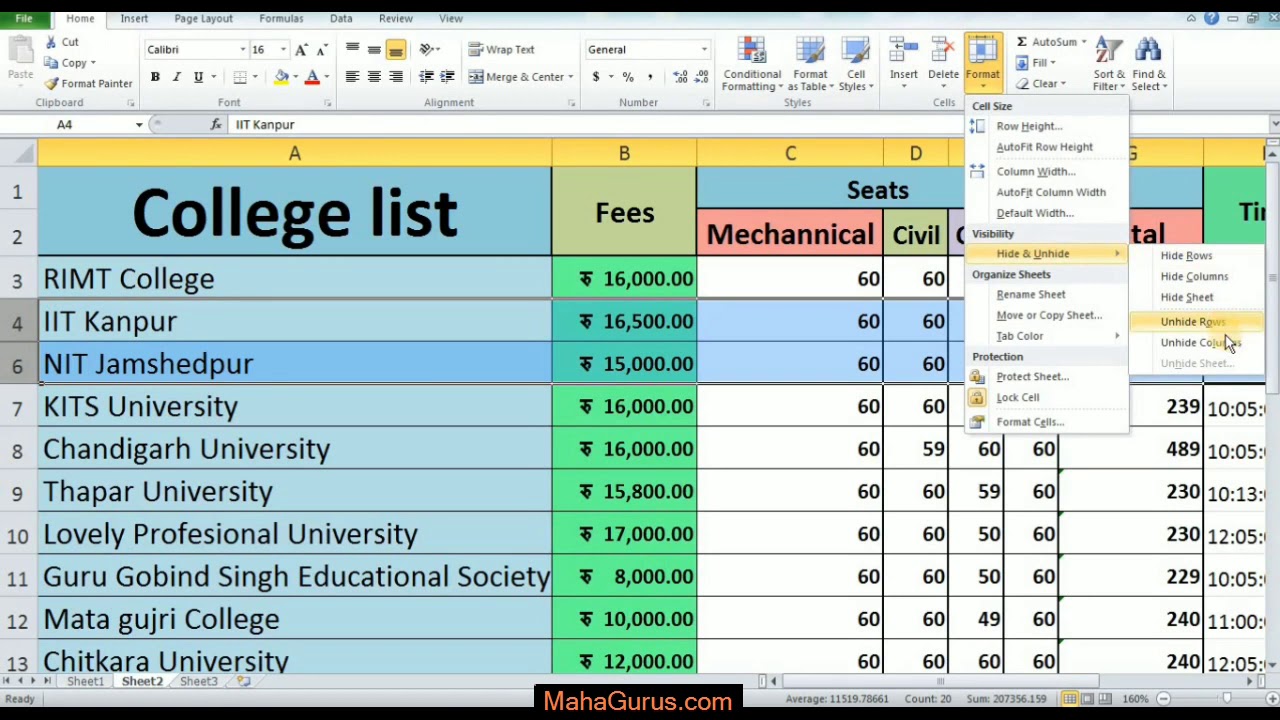Open the File tab
Image resolution: width=1280 pixels, height=720 pixels.
[x=23, y=18]
